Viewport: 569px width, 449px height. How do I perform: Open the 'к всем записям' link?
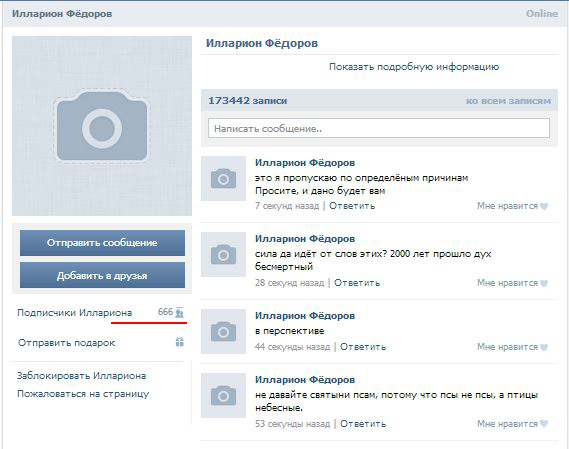508,101
